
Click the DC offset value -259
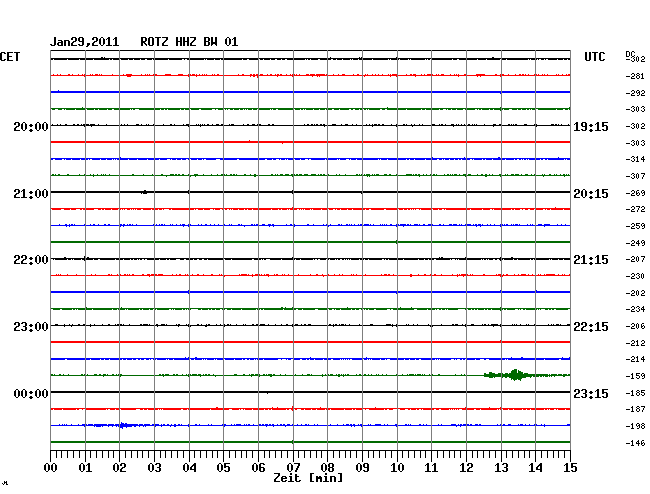(x=635, y=226)
